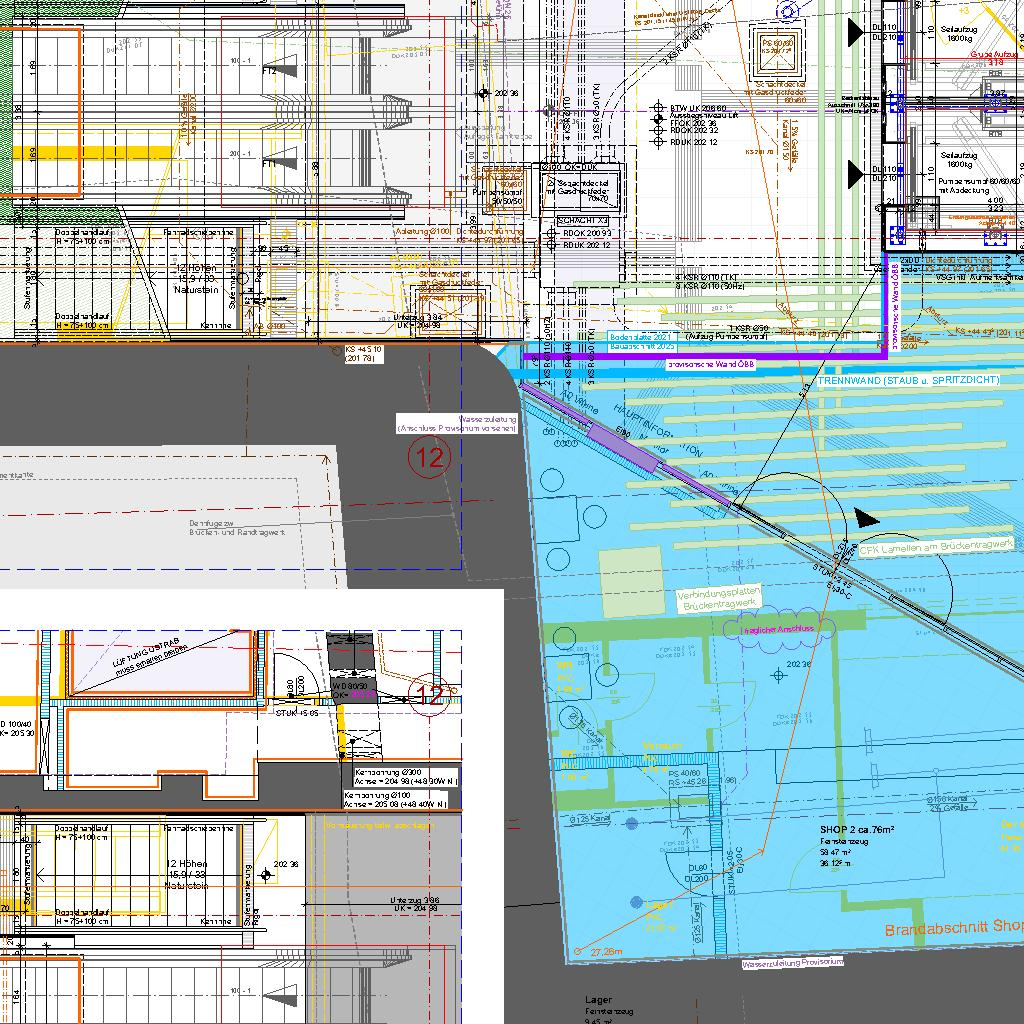This screenshot has width=1024, height=1024.
Task: Select the cyan "Bodenplatte 2021" label
Action: point(642,337)
